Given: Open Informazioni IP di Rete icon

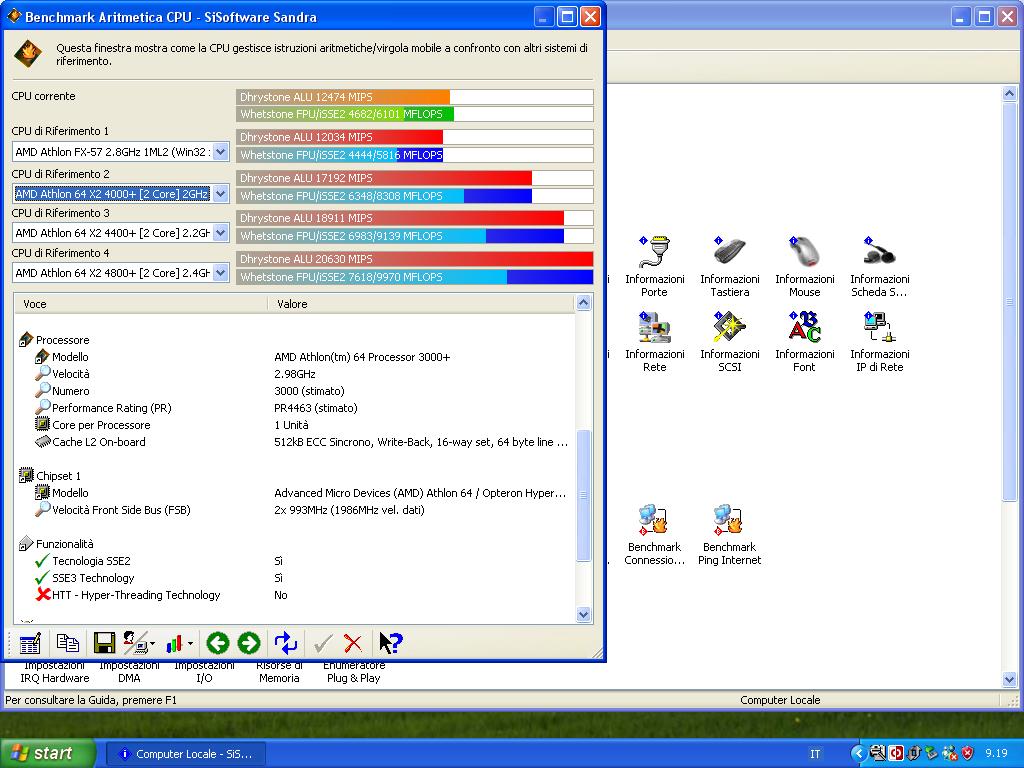Looking at the screenshot, I should coord(880,342).
